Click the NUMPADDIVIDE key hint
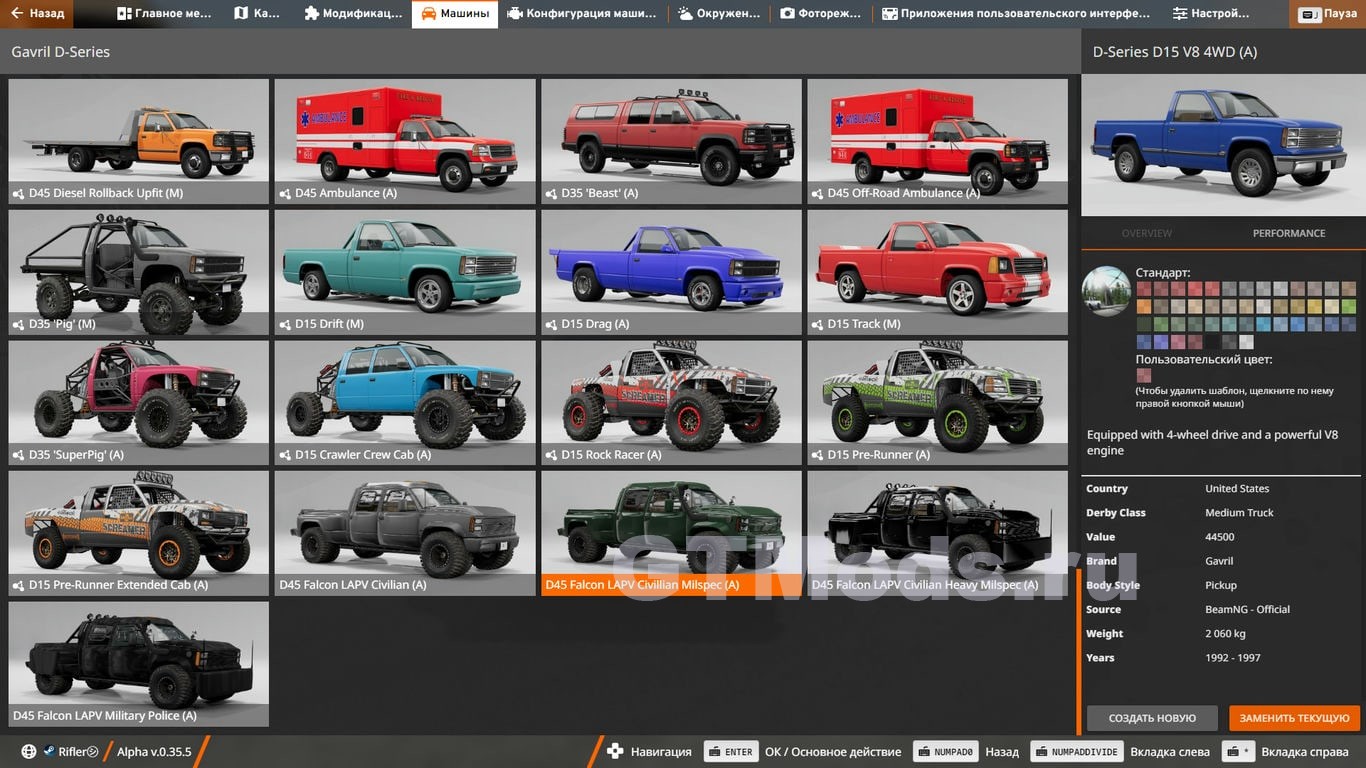The width and height of the screenshot is (1366, 768). coord(1076,752)
